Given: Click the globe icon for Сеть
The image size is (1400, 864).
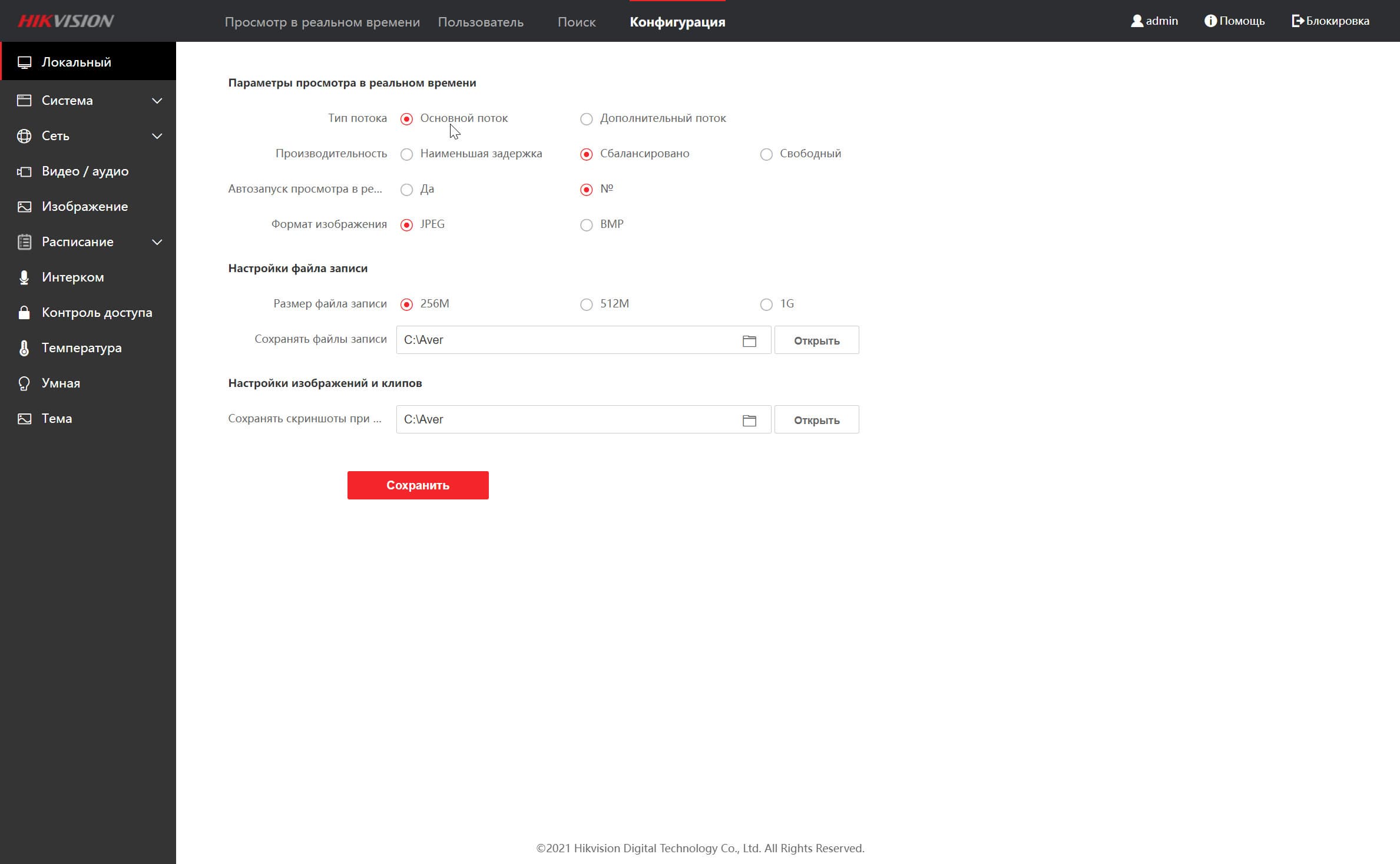Looking at the screenshot, I should point(24,136).
